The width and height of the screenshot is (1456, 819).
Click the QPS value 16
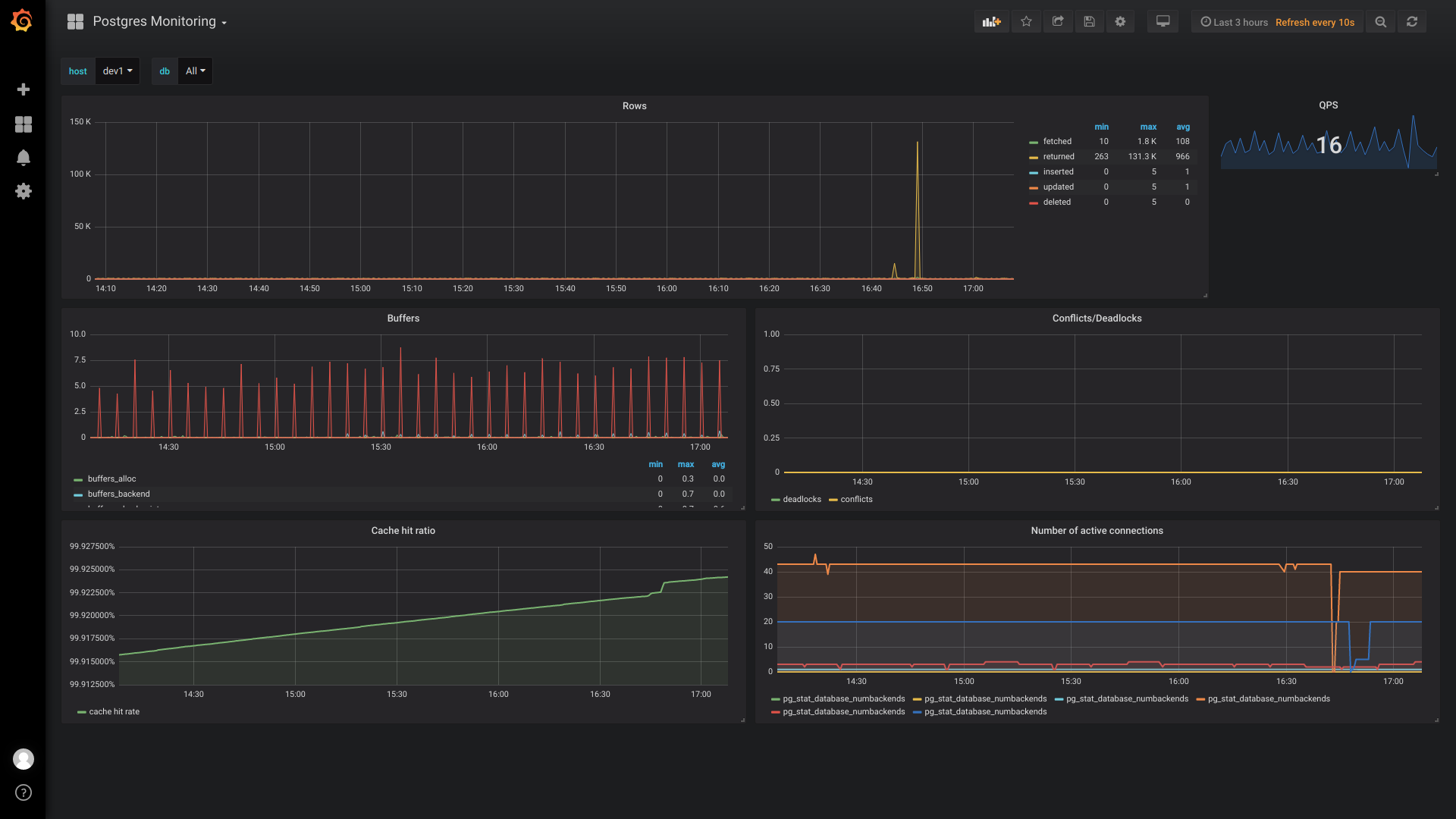(x=1329, y=145)
